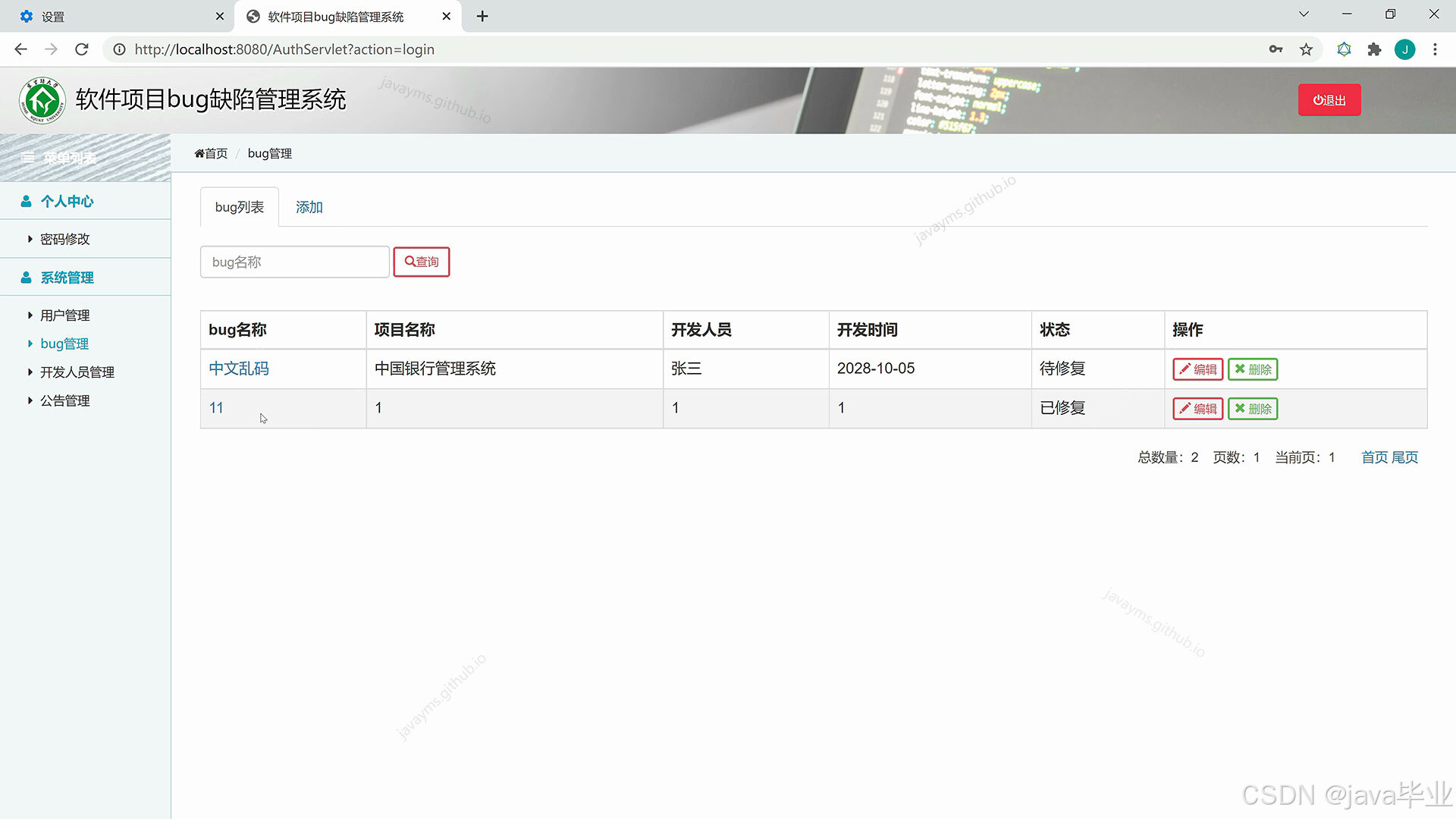1456x819 pixels.
Task: Open 开发人员管理 in sidebar
Action: click(x=77, y=372)
